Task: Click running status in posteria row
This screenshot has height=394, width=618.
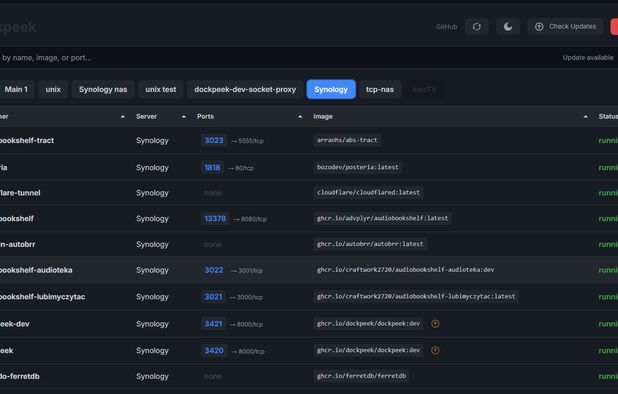Action: coord(608,167)
